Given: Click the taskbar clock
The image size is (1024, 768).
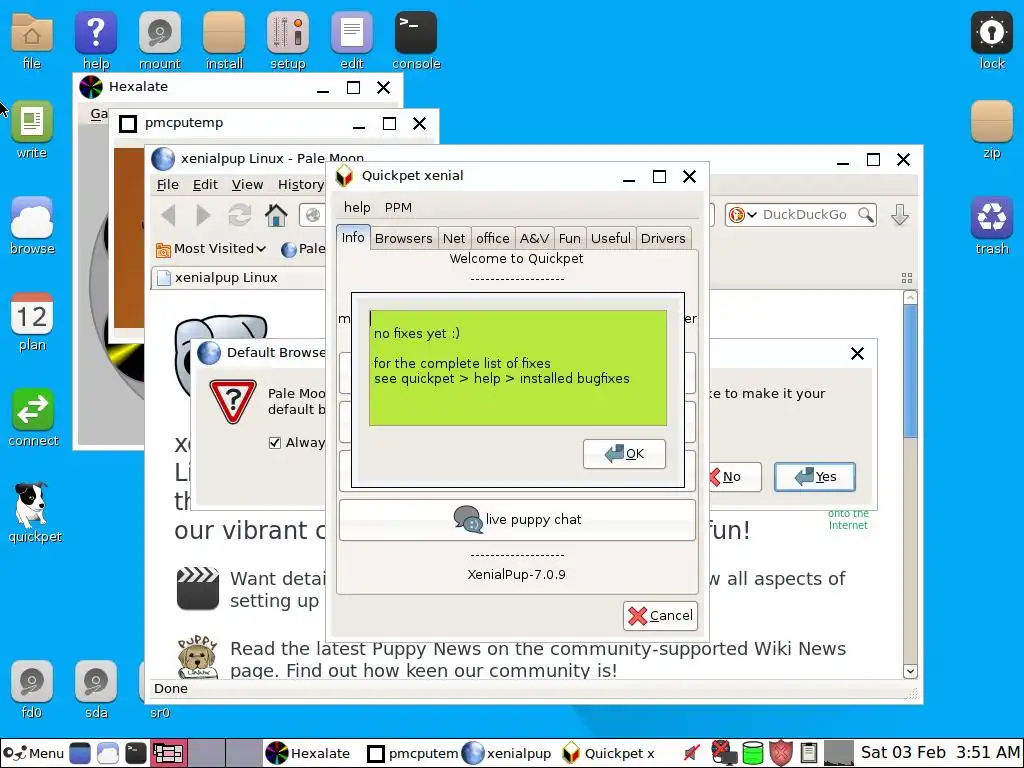Looking at the screenshot, I should pyautogui.click(x=940, y=752).
